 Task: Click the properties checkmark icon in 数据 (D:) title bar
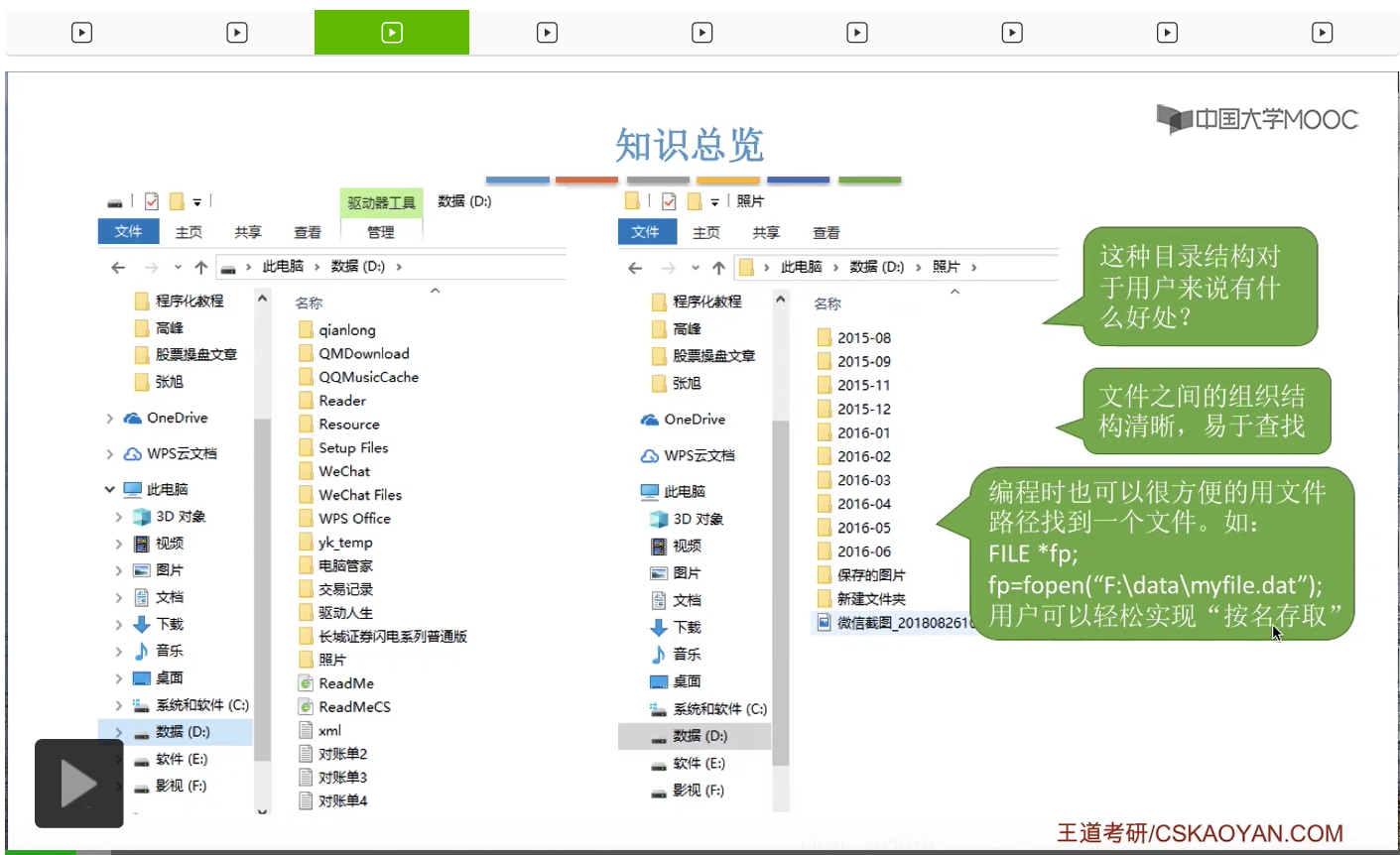[152, 201]
